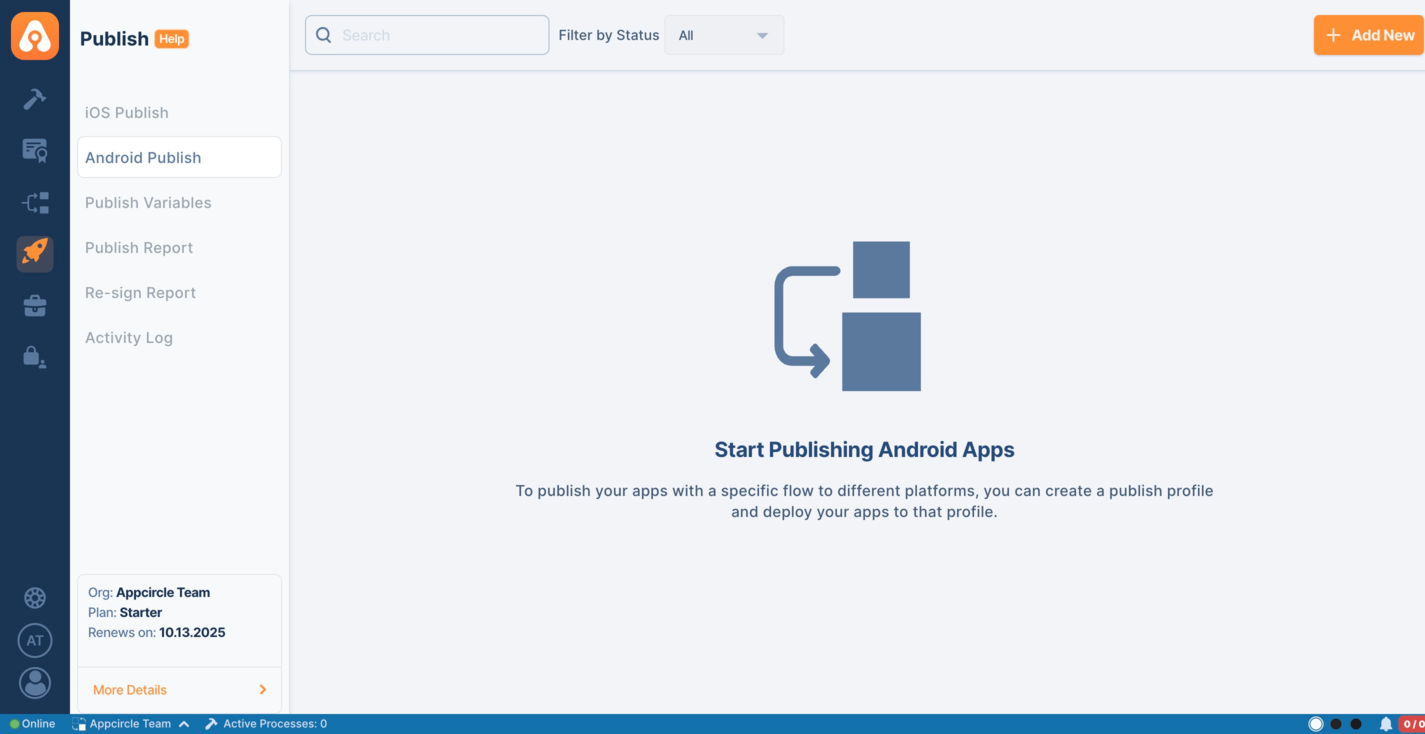Open the padlock user icon in sidebar
Screen dimensions: 1425x734
[35, 357]
